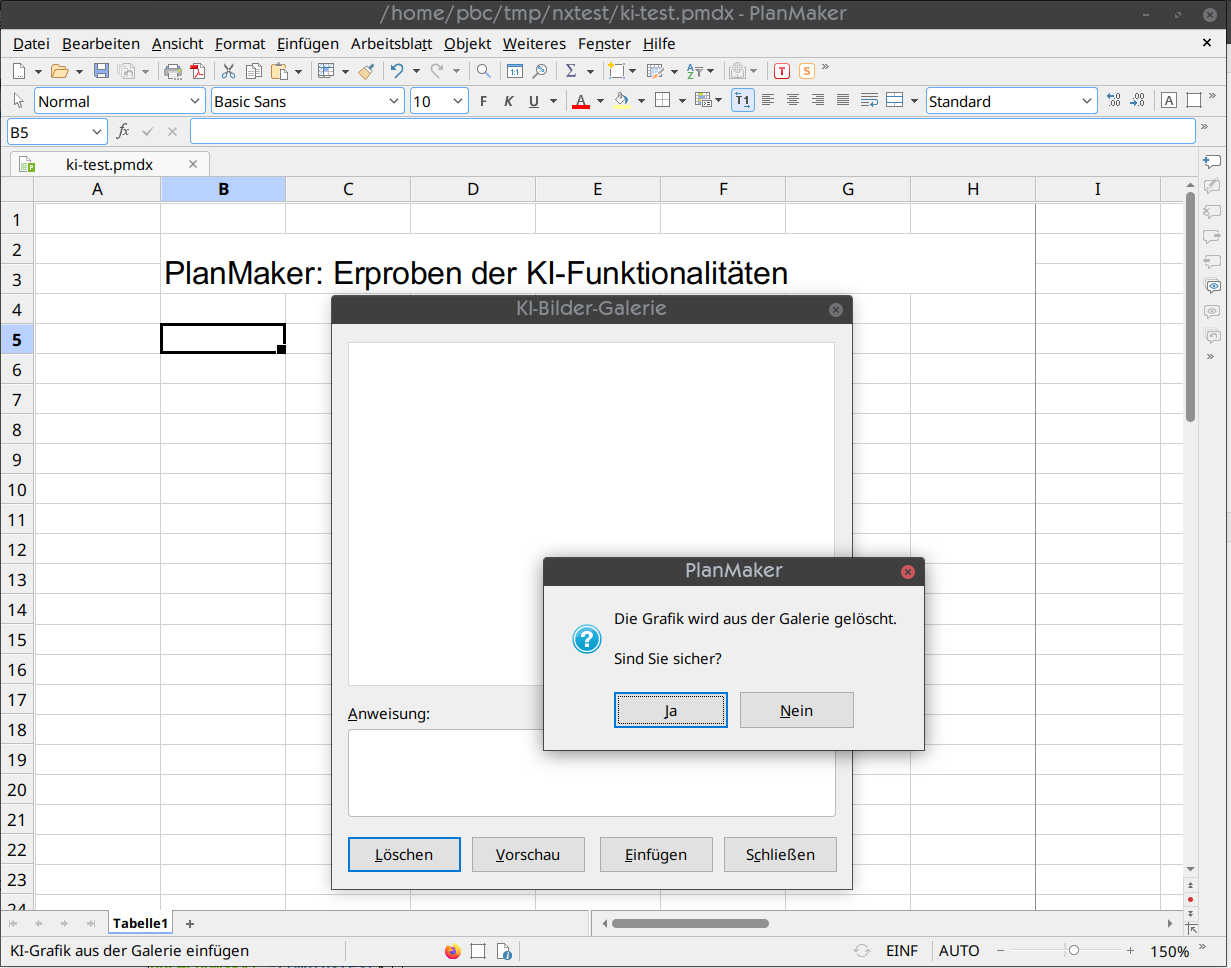Image resolution: width=1231 pixels, height=968 pixels.
Task: Click the AutoSum sigma icon
Action: click(x=571, y=71)
